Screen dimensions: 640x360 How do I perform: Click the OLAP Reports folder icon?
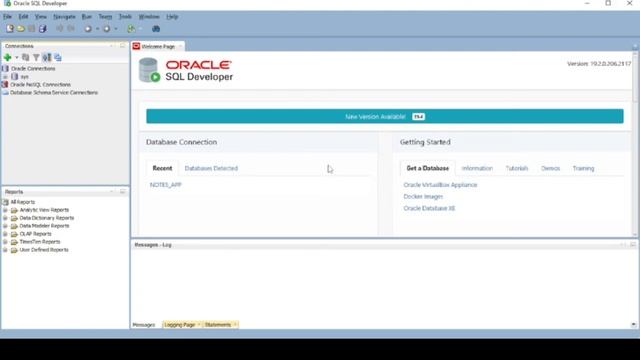(x=14, y=234)
